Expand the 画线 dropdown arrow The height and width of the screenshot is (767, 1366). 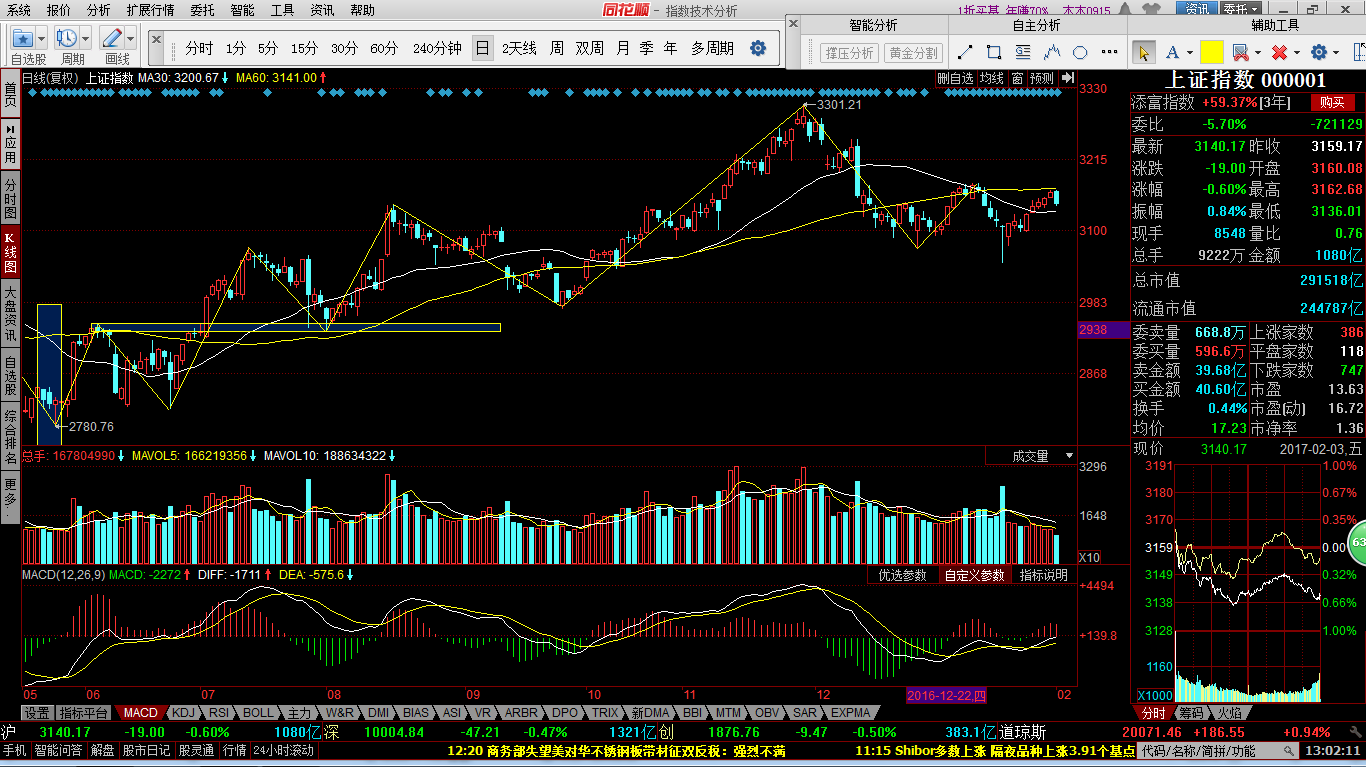[x=130, y=39]
